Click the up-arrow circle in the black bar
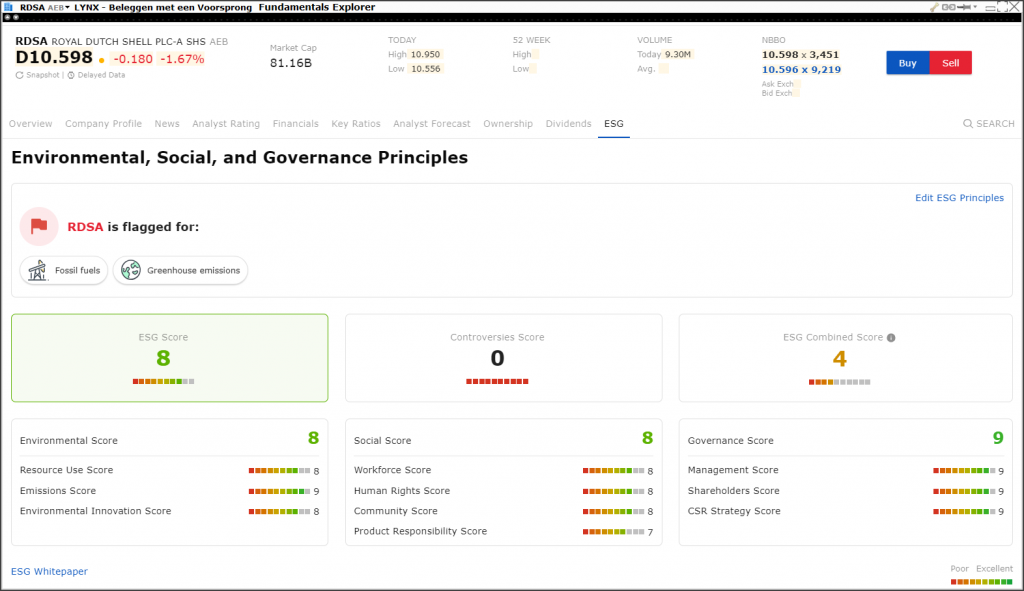The height and width of the screenshot is (591, 1024). pos(7,17)
